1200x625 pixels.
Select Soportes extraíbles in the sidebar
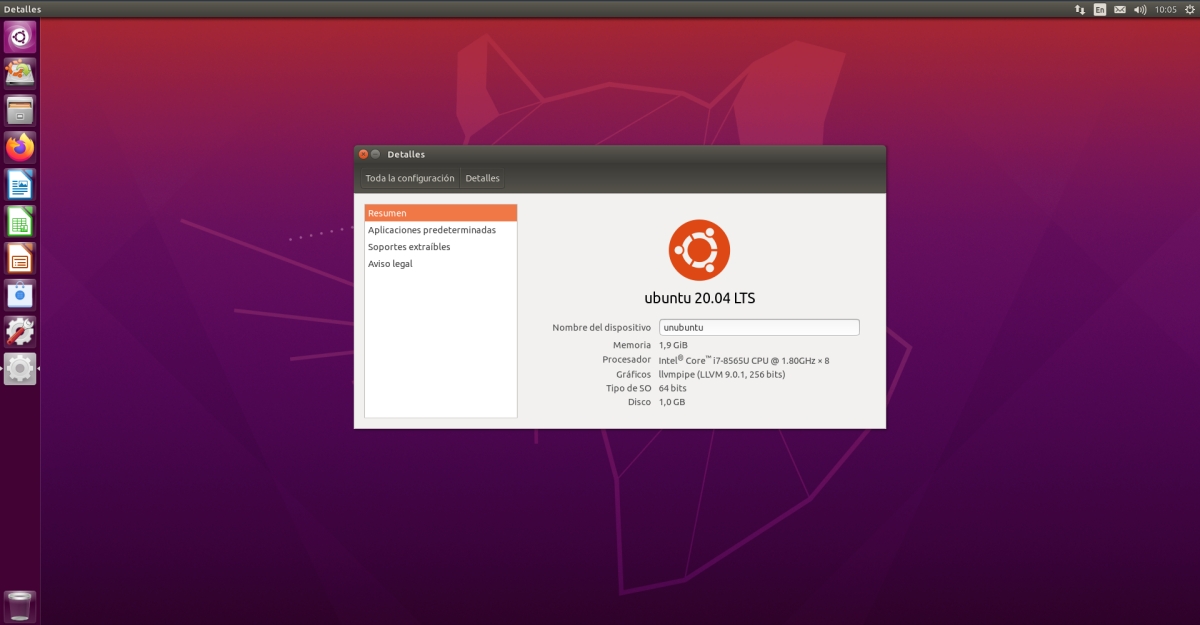409,246
